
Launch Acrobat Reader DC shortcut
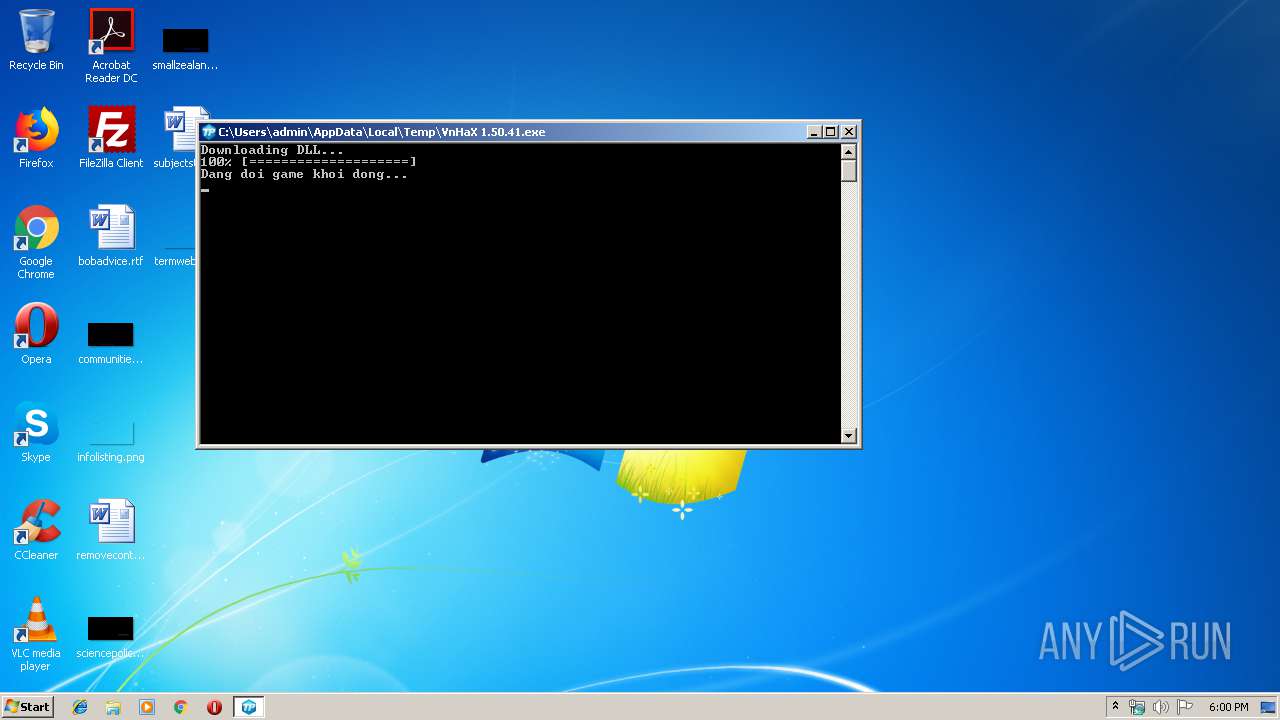click(111, 46)
